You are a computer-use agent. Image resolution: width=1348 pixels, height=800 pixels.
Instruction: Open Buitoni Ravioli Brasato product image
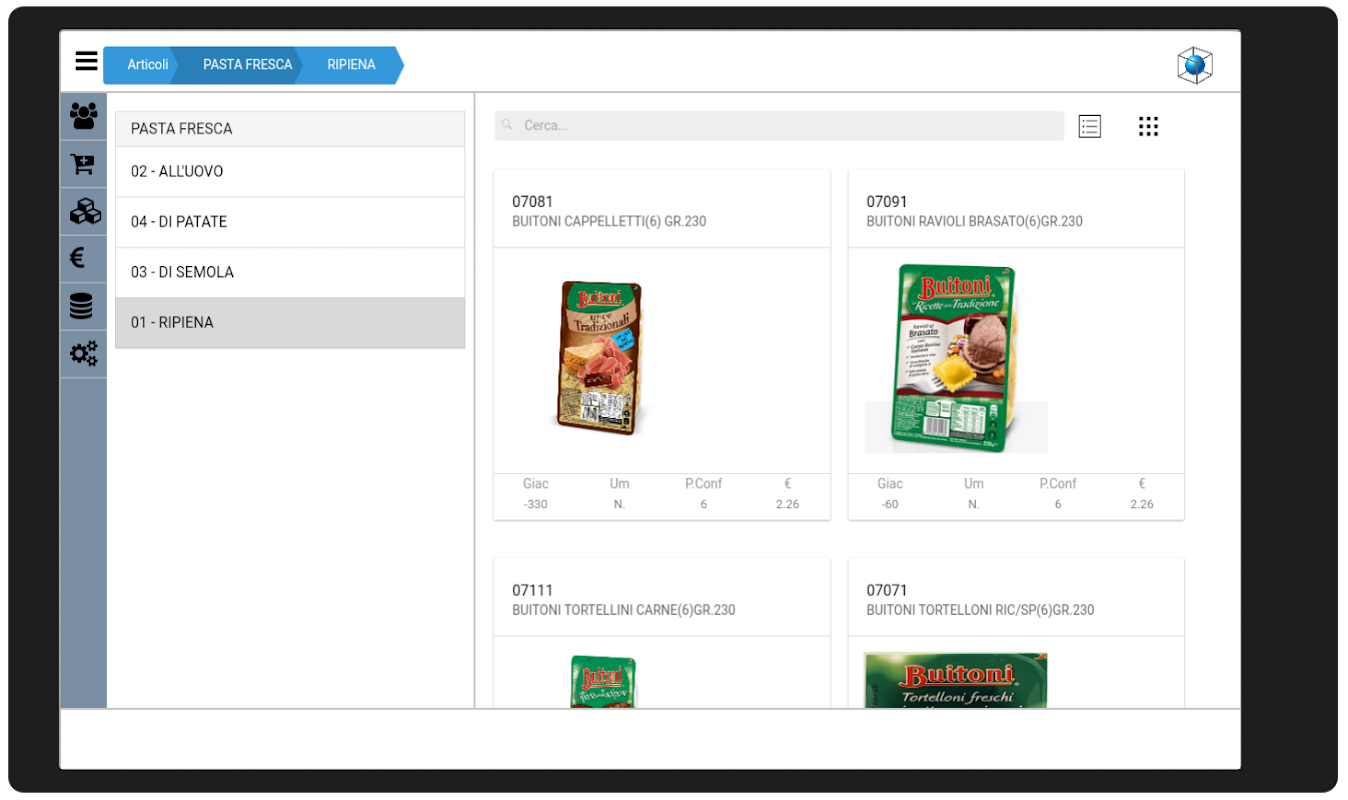[956, 358]
